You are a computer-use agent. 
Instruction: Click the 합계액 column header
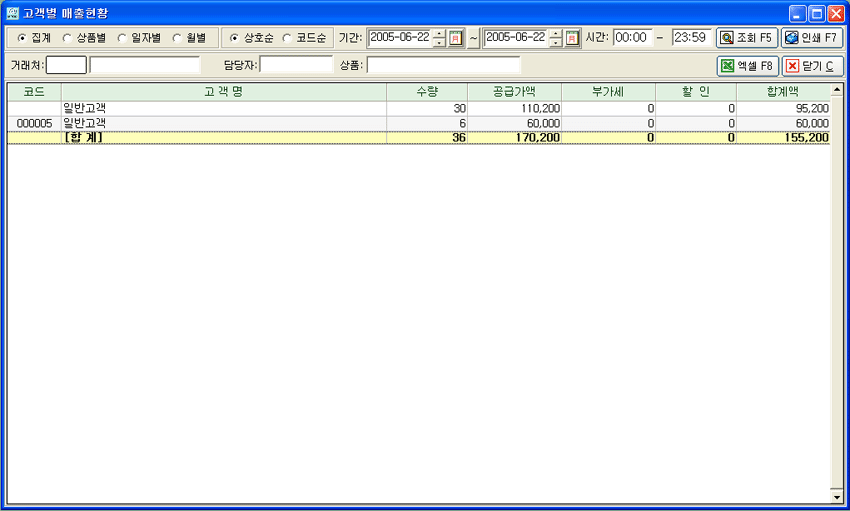[783, 92]
